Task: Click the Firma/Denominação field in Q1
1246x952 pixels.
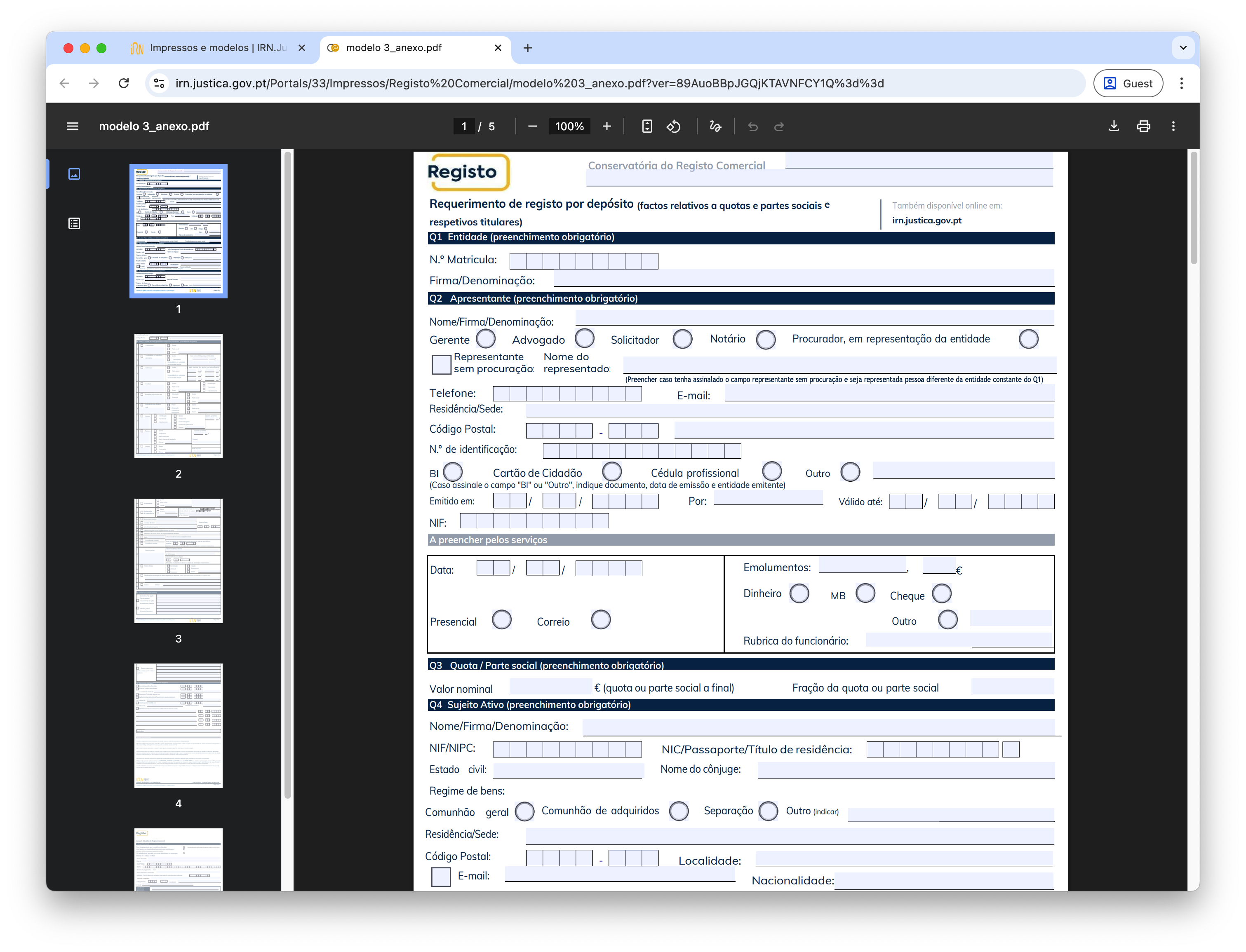Action: pyautogui.click(x=804, y=278)
